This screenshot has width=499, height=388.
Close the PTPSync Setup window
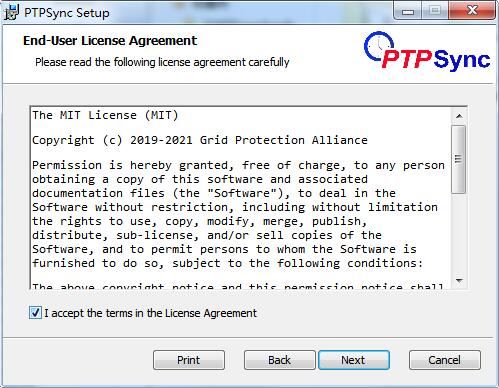pos(472,11)
